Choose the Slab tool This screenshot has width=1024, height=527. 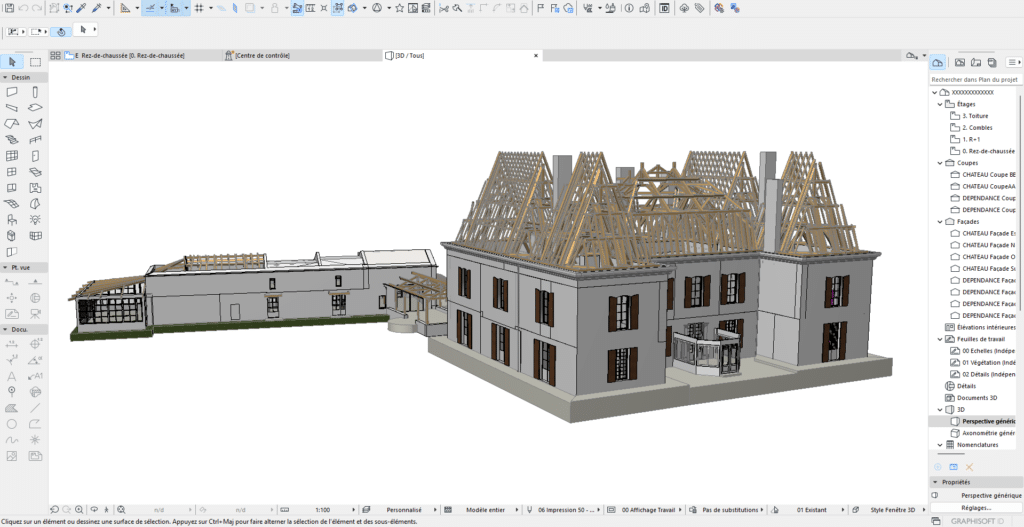[35, 108]
